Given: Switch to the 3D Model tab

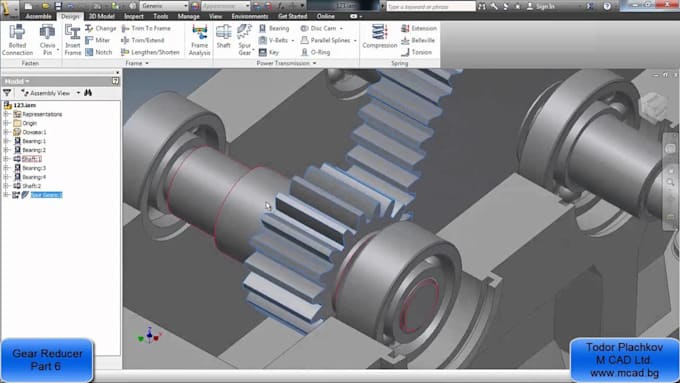Looking at the screenshot, I should [x=102, y=16].
